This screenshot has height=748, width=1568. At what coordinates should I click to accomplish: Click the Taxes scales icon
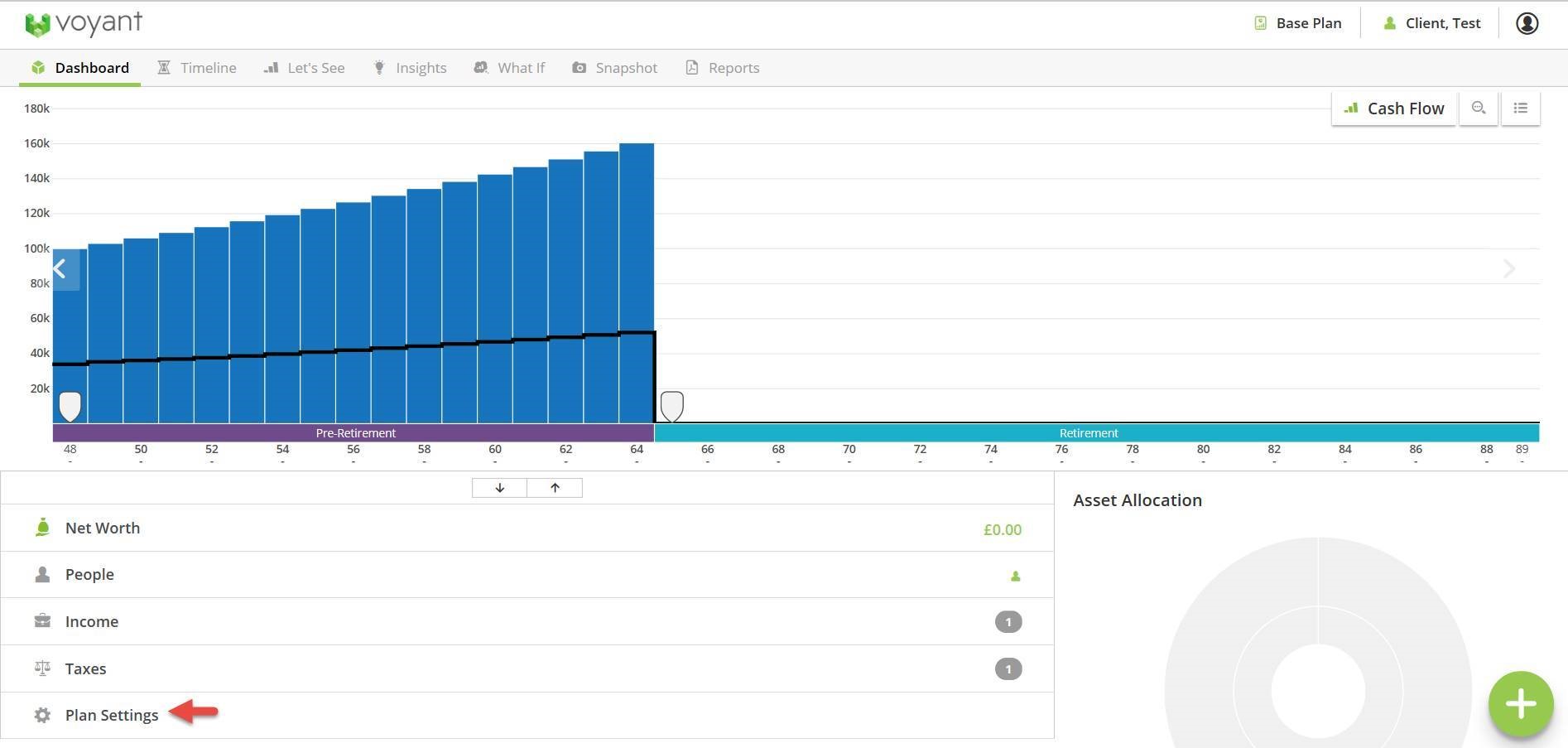click(42, 668)
